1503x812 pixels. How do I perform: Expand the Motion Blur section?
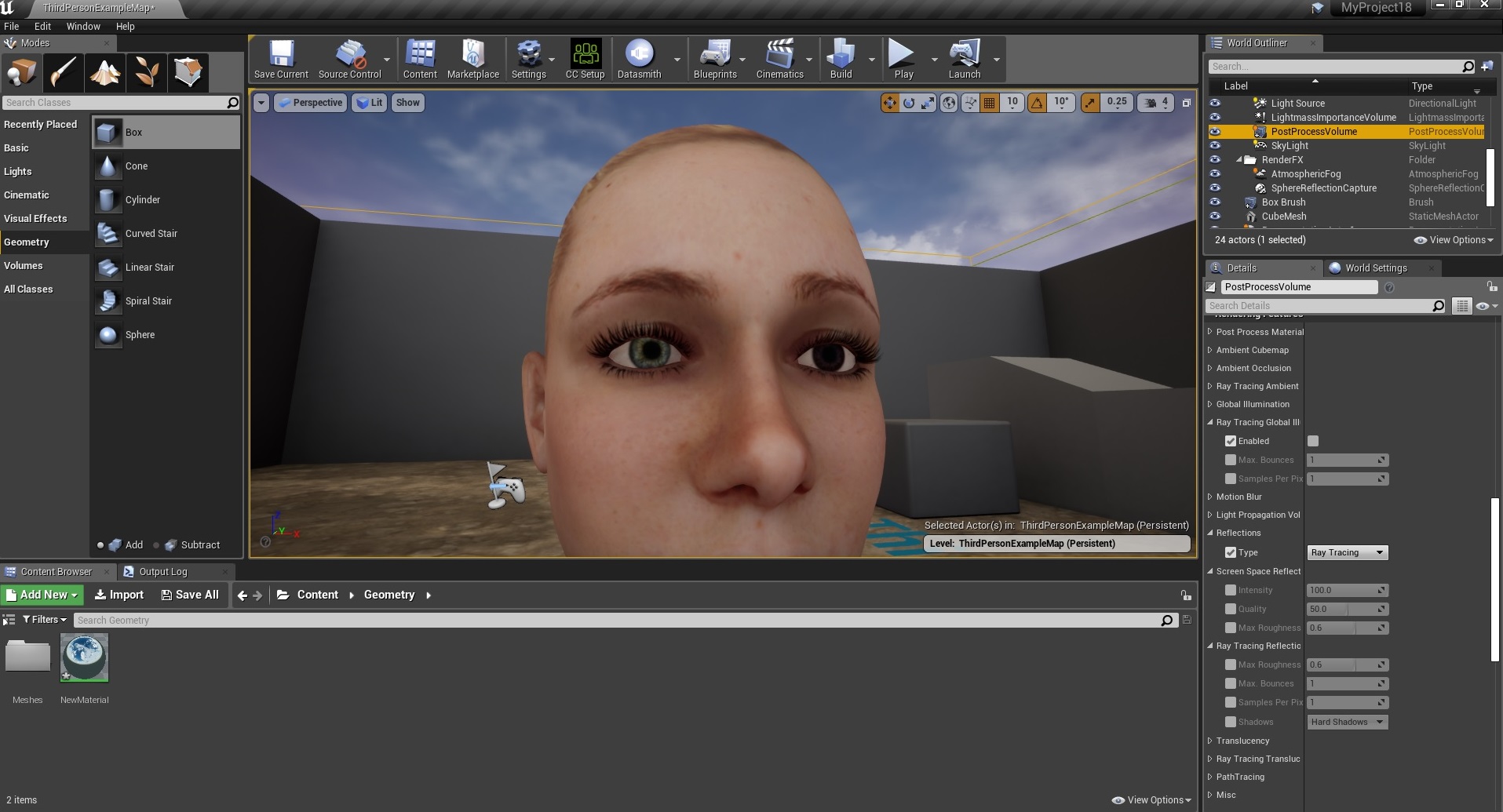1209,497
